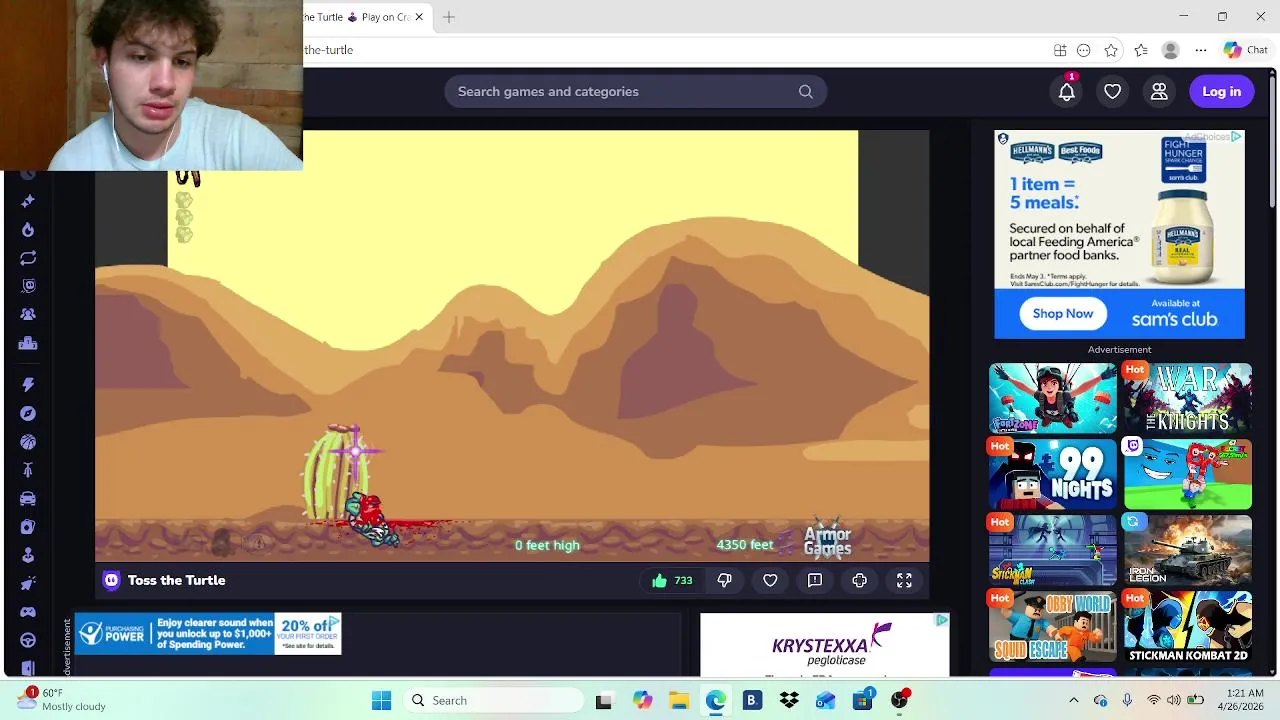Screen dimensions: 1280x720
Task: Open the Action lightning sidebar icon
Action: click(x=28, y=385)
